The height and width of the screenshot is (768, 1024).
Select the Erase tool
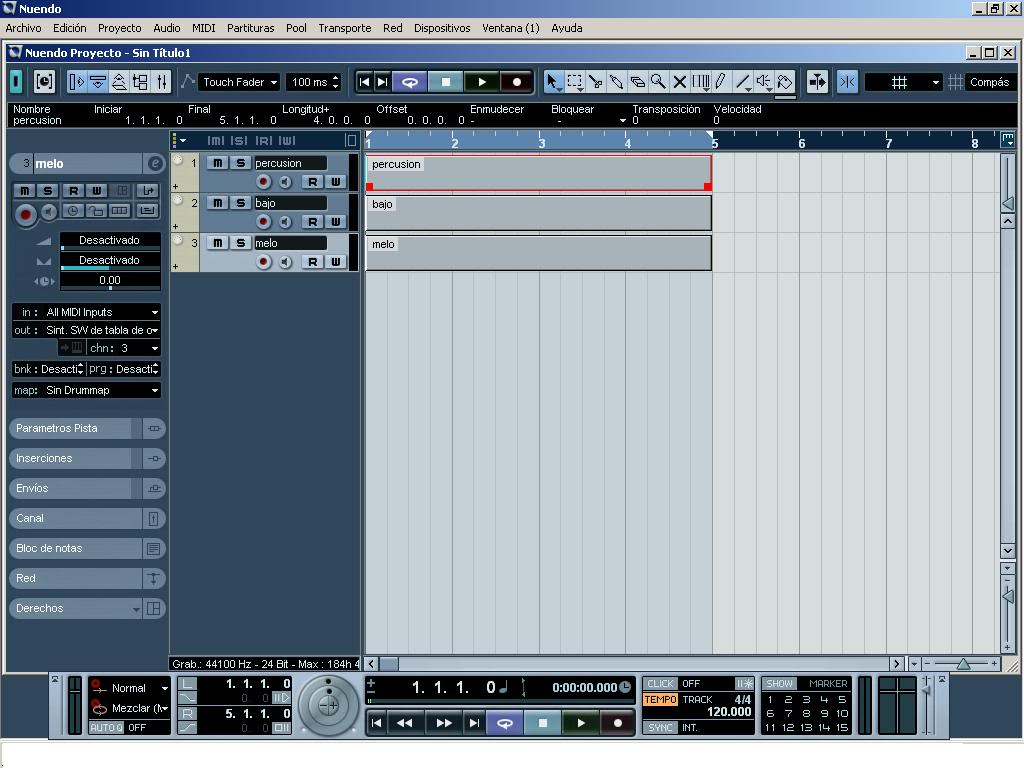pos(637,82)
